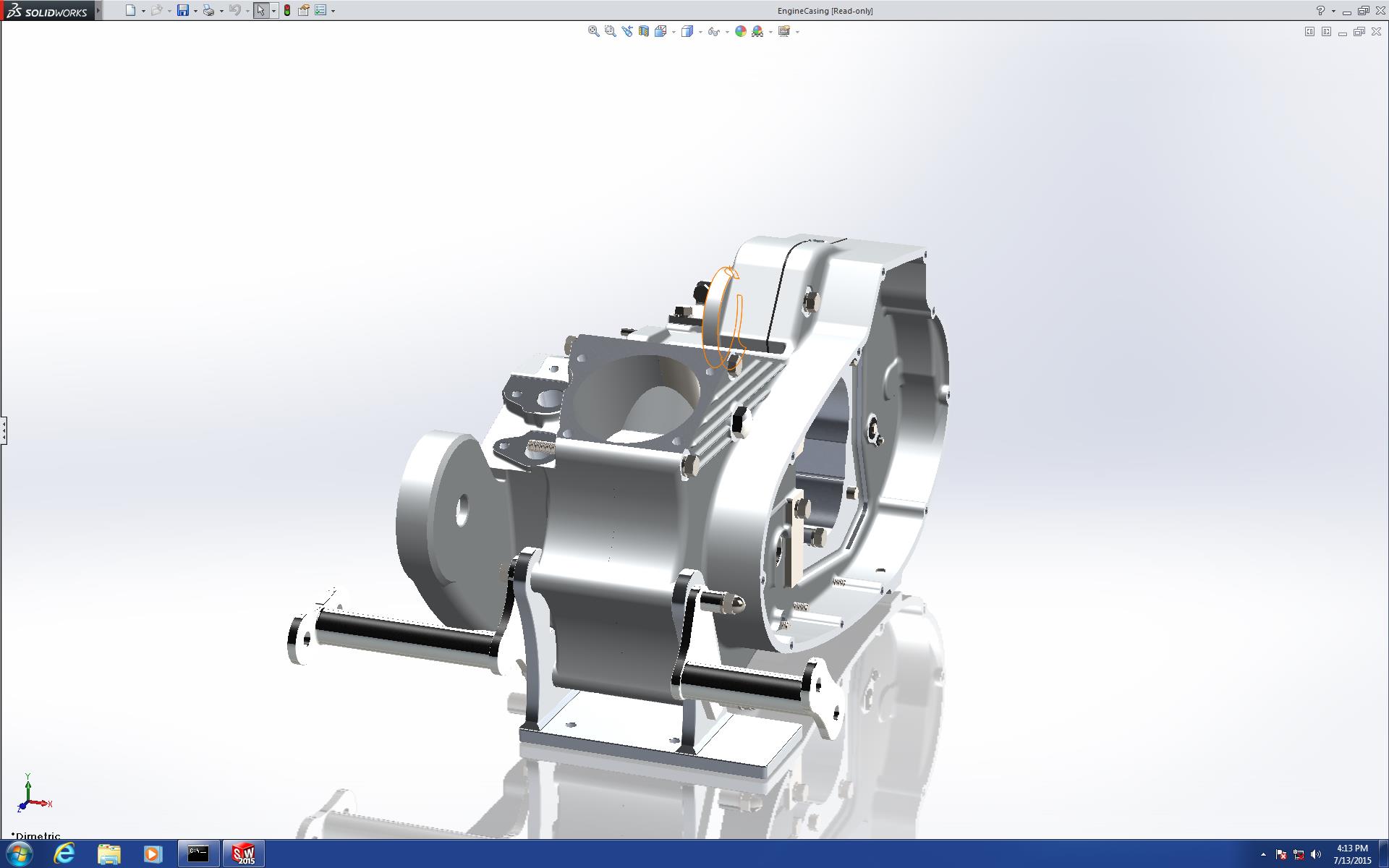This screenshot has width=1389, height=868.
Task: Click the Save floppy disk icon
Action: pos(182,10)
